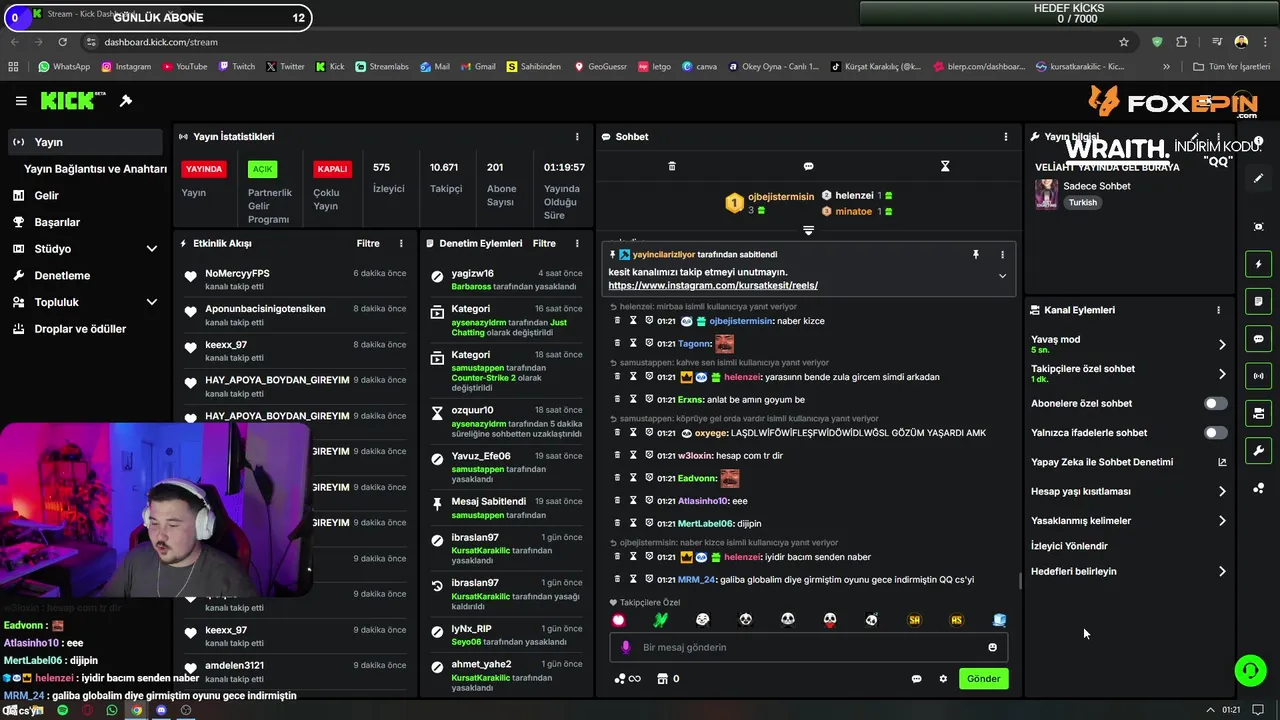This screenshot has width=1280, height=720.
Task: Toggle Abonelere özel sohbet switch
Action: point(1215,404)
